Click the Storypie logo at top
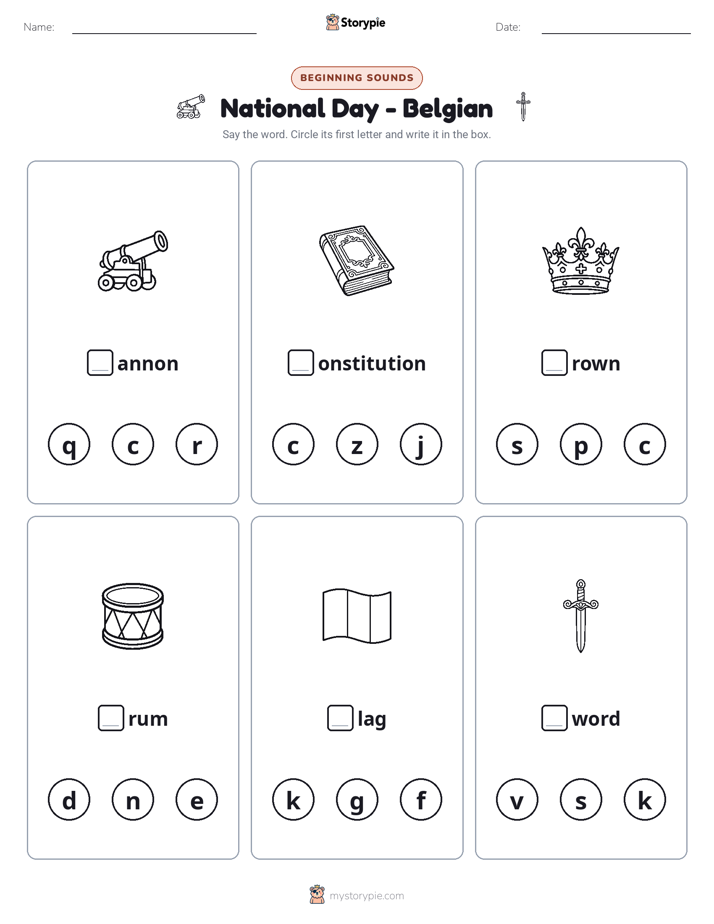The height and width of the screenshot is (924, 714). pyautogui.click(x=355, y=23)
